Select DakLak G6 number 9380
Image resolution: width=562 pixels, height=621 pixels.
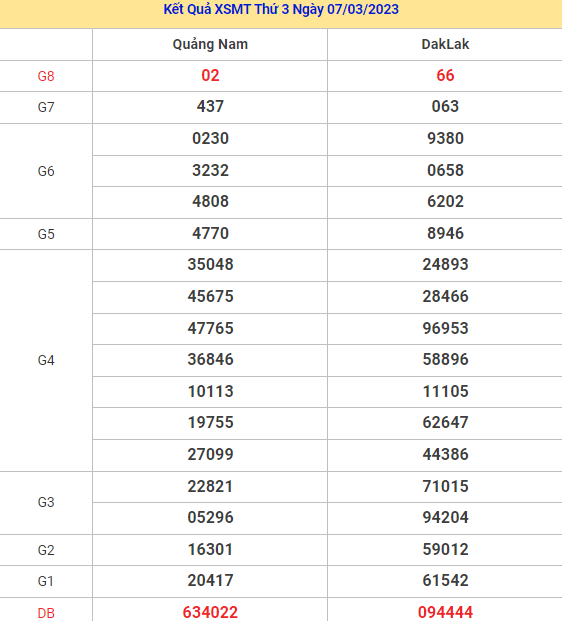coord(445,138)
